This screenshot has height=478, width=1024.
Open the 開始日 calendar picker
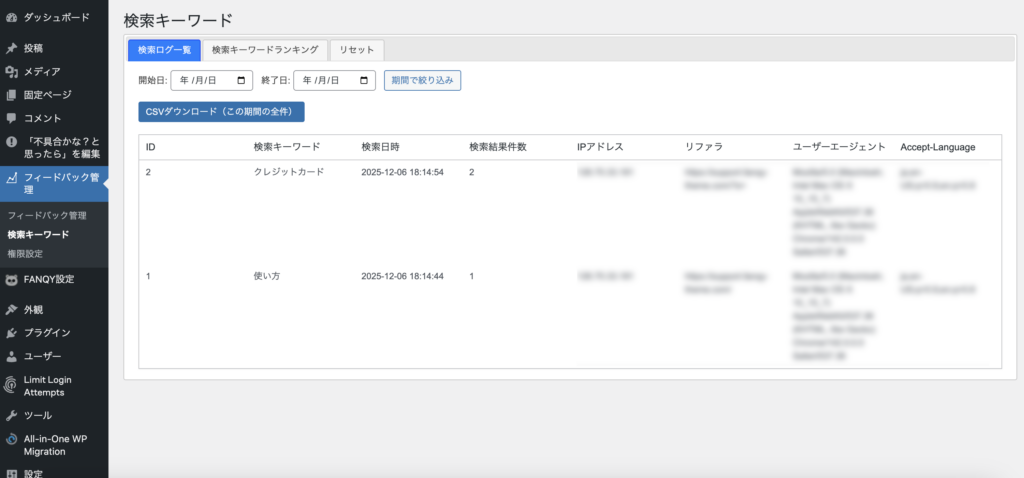point(241,80)
